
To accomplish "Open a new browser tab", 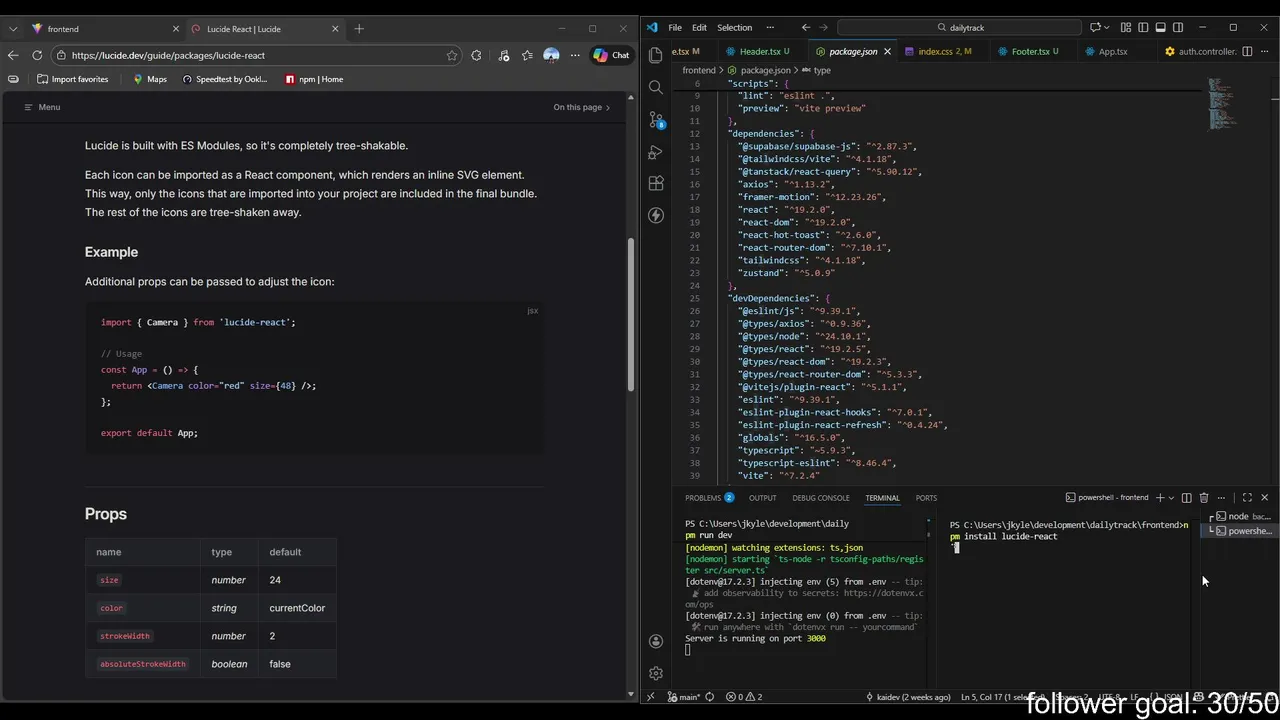I will pyautogui.click(x=359, y=28).
